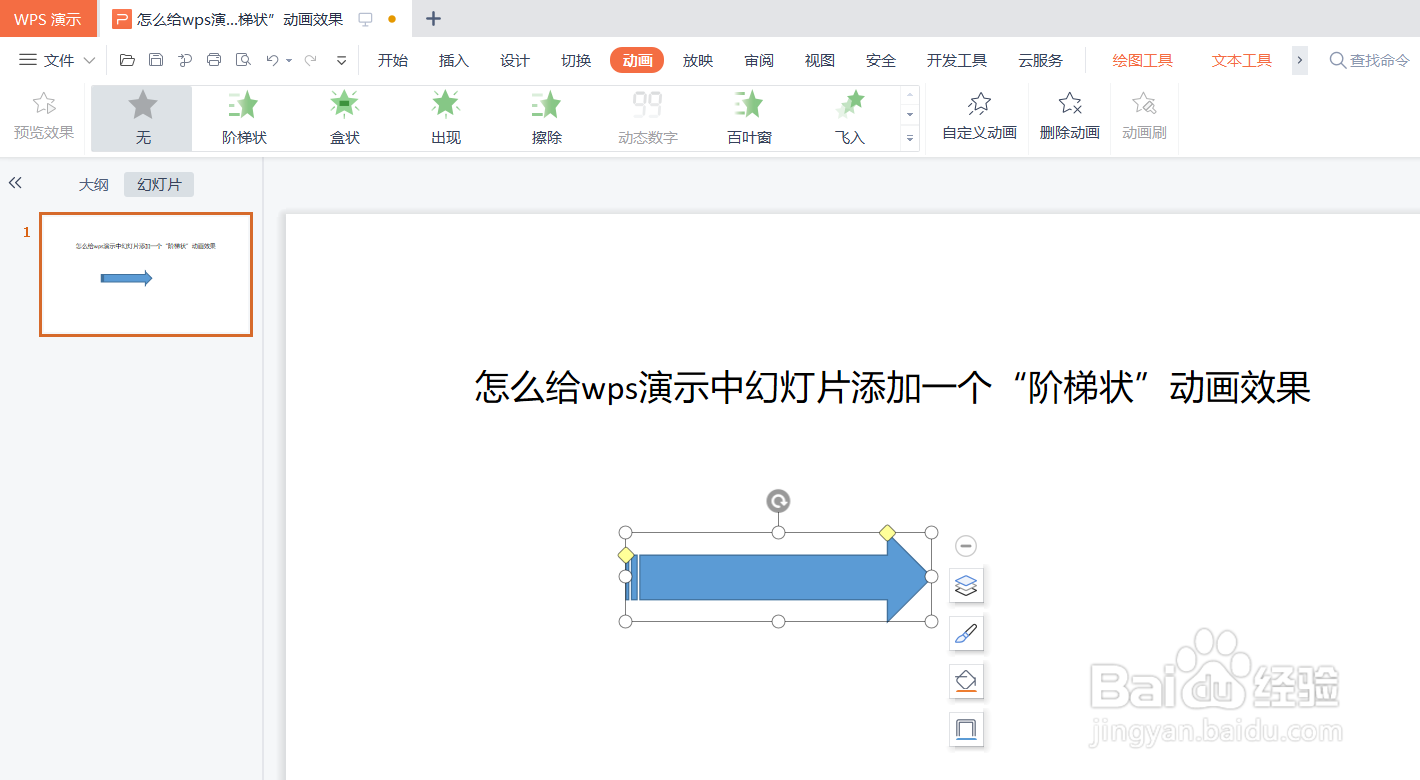Click the shape fill bucket floating icon
Screen dimensions: 1420x780
966,681
